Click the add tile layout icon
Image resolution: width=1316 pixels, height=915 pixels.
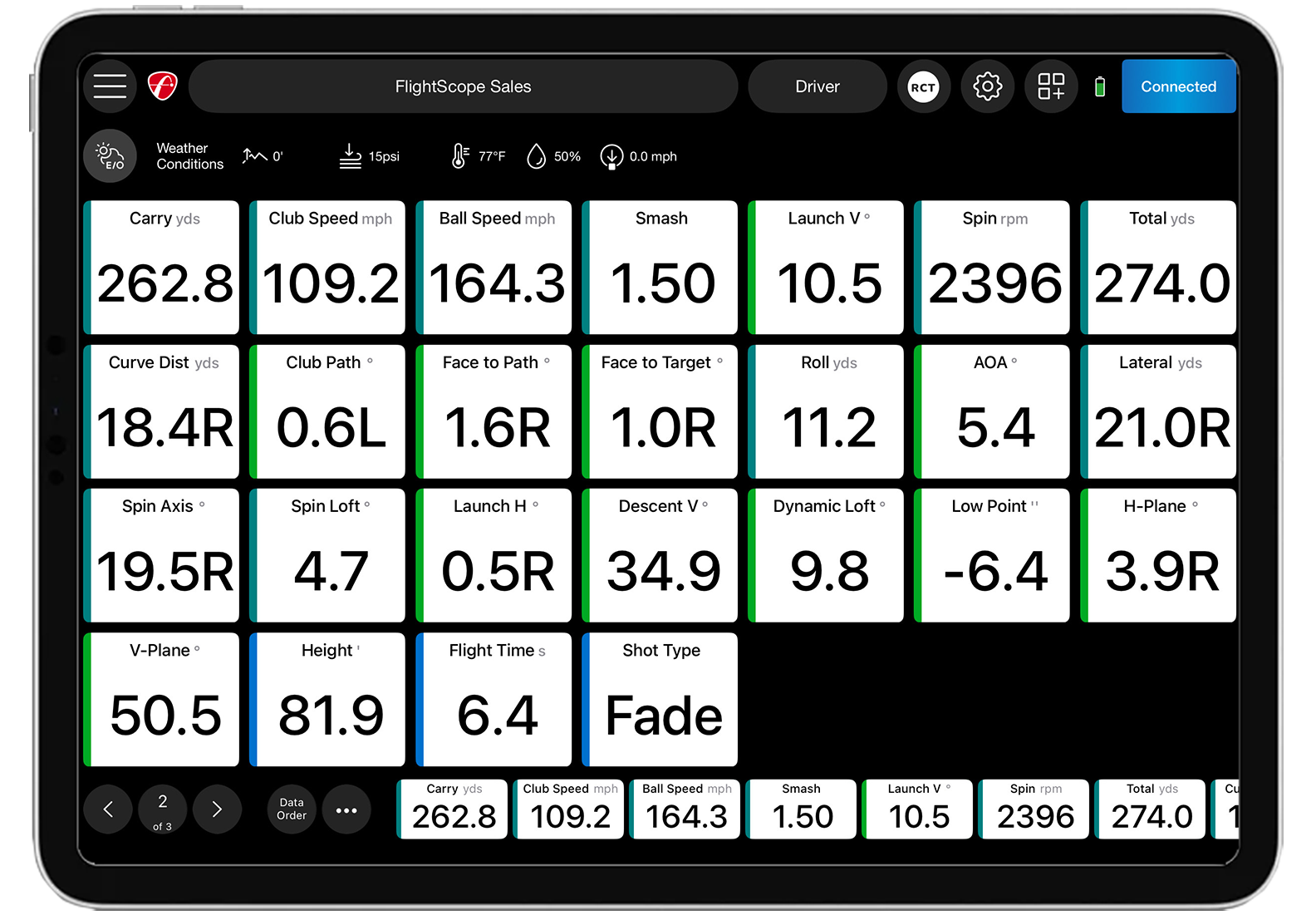(1051, 86)
